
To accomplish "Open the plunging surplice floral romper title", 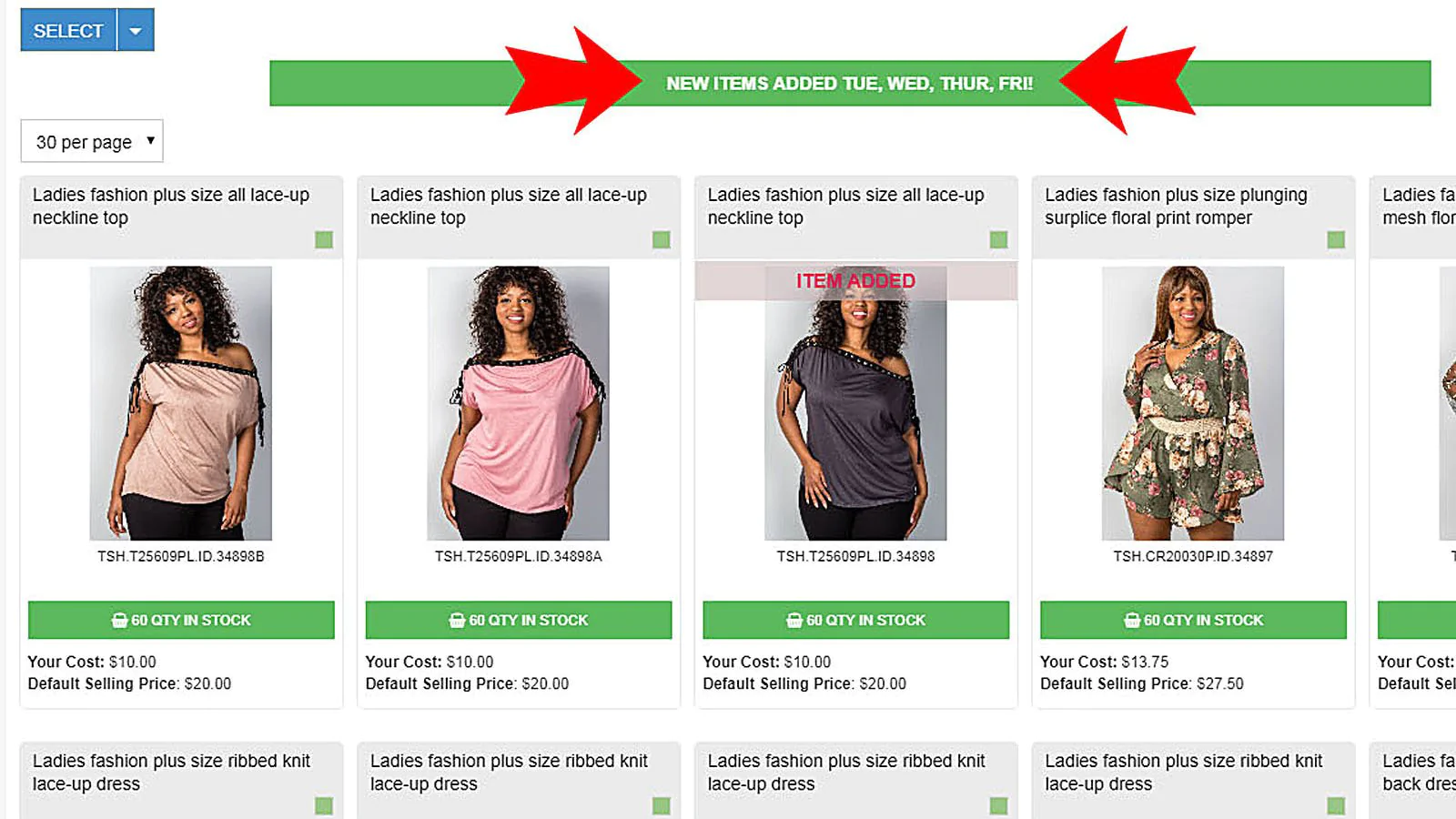I will (1176, 207).
